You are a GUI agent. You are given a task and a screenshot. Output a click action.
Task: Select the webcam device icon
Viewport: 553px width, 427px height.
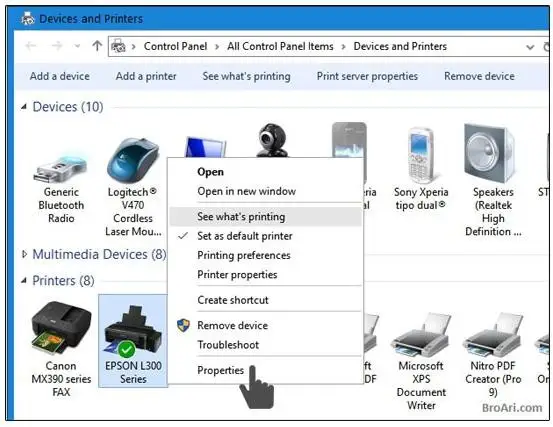click(272, 140)
